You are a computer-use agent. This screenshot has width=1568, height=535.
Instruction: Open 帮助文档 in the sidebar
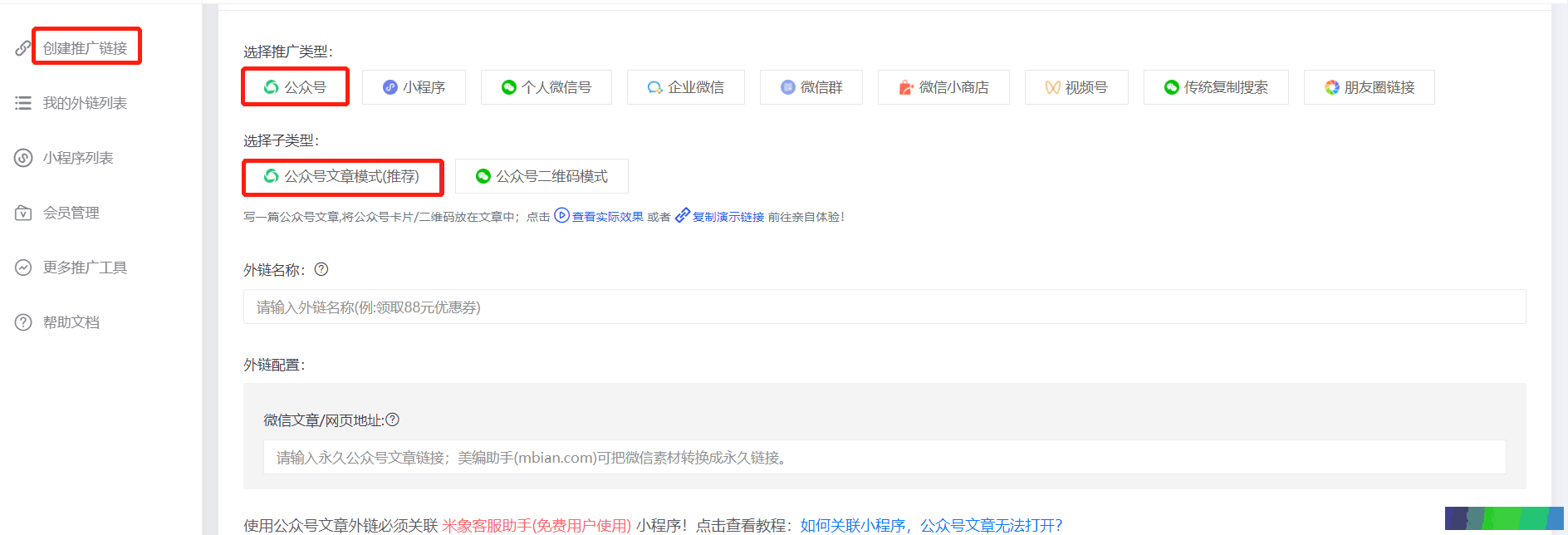tap(71, 322)
